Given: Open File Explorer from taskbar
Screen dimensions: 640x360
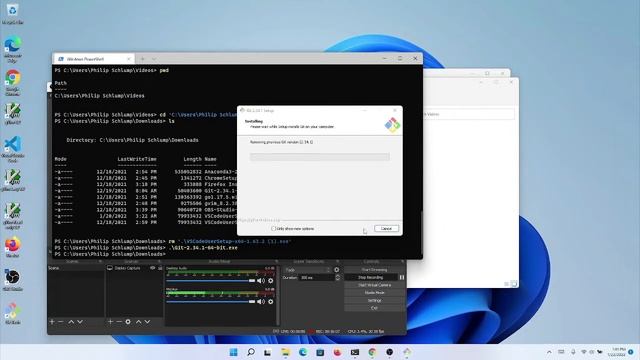Looking at the screenshot, I should point(285,352).
